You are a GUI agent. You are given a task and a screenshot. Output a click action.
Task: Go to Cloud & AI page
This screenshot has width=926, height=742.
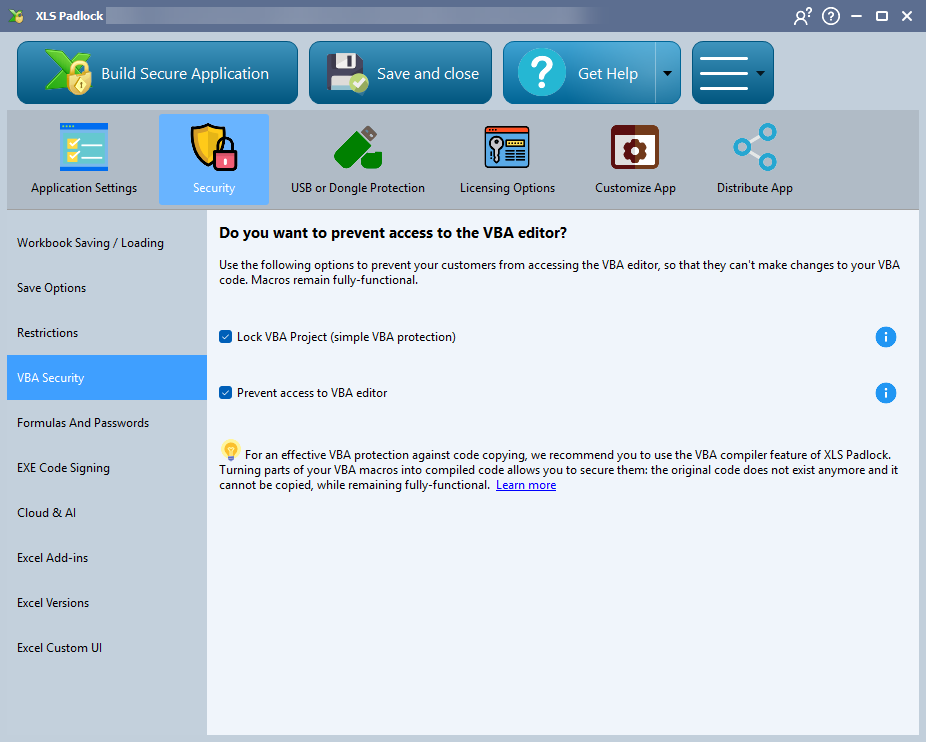pyautogui.click(x=107, y=512)
